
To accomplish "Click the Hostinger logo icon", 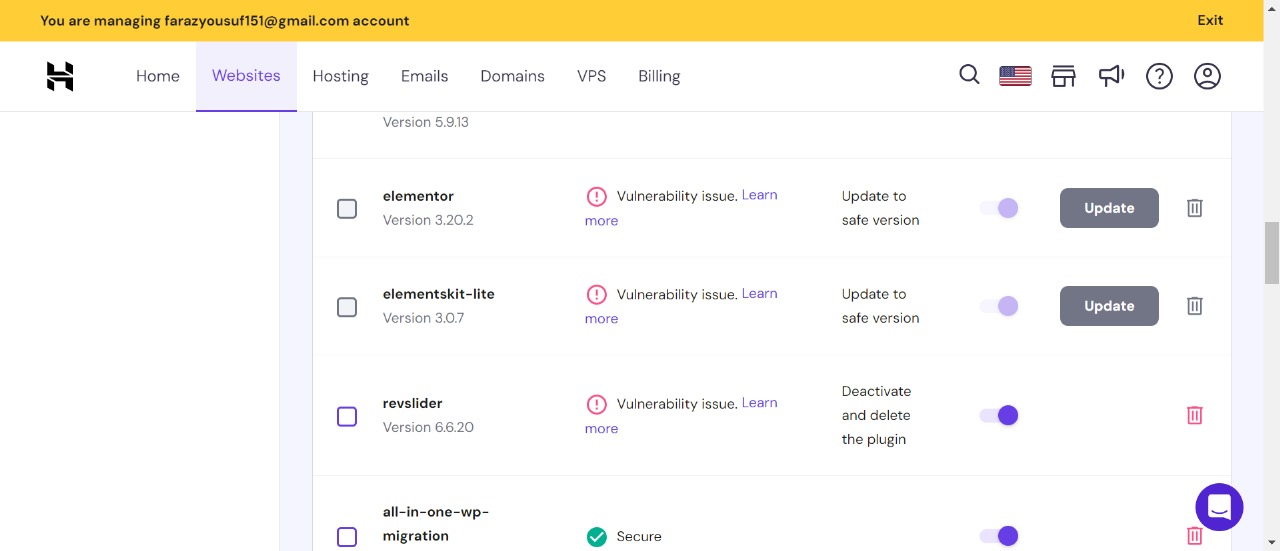I will point(60,76).
